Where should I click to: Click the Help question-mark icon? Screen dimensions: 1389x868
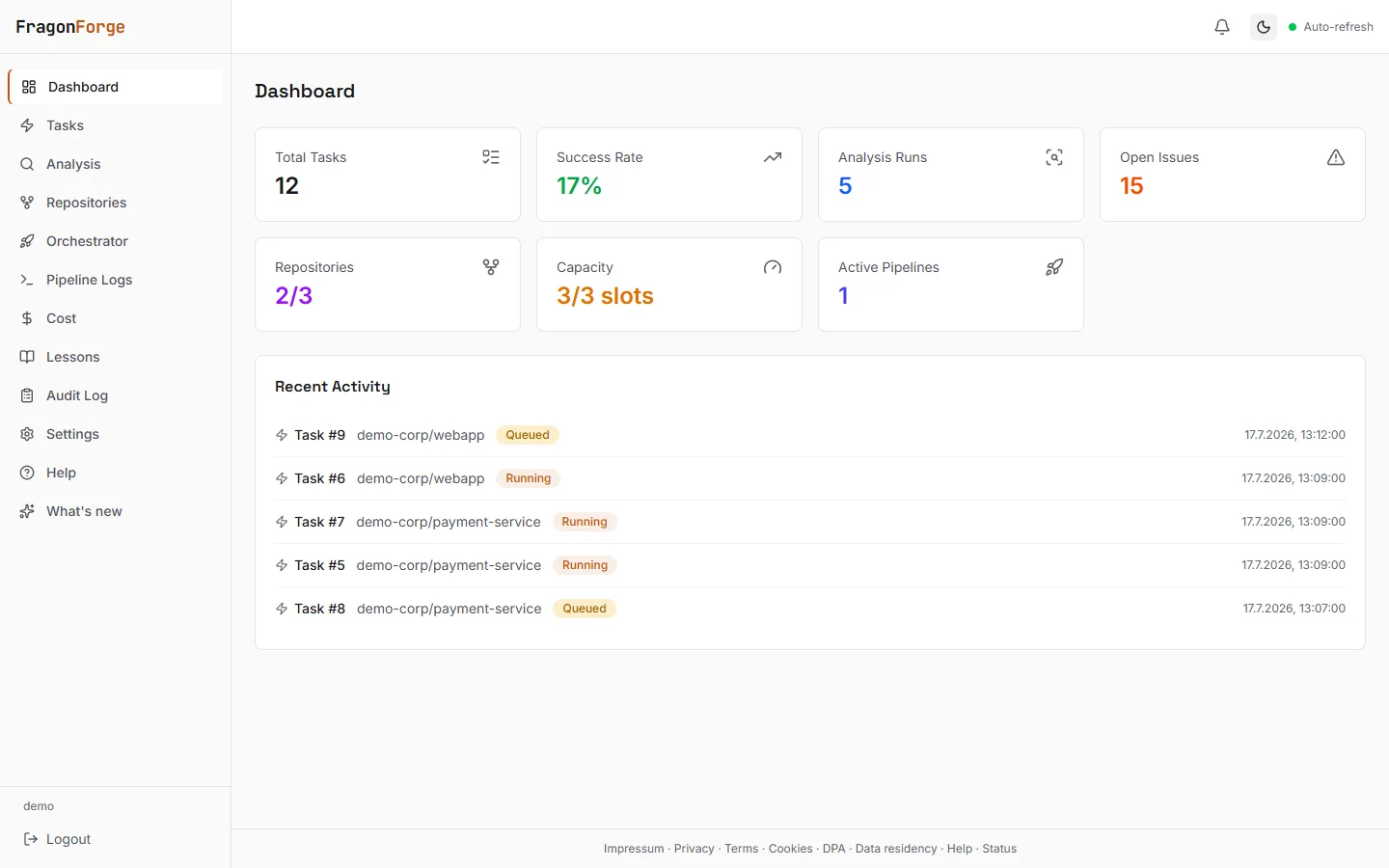coord(27,473)
